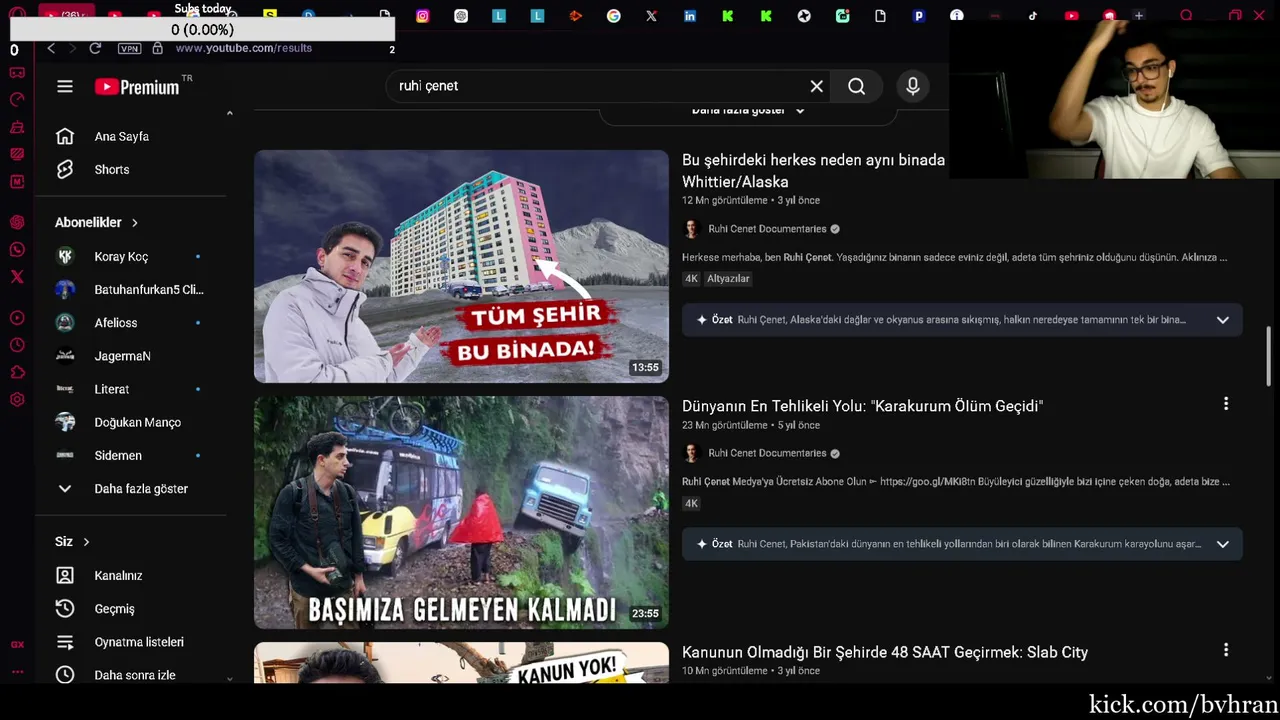The width and height of the screenshot is (1280, 720).
Task: Open three-dot menu for Karakurum video
Action: 1226,404
